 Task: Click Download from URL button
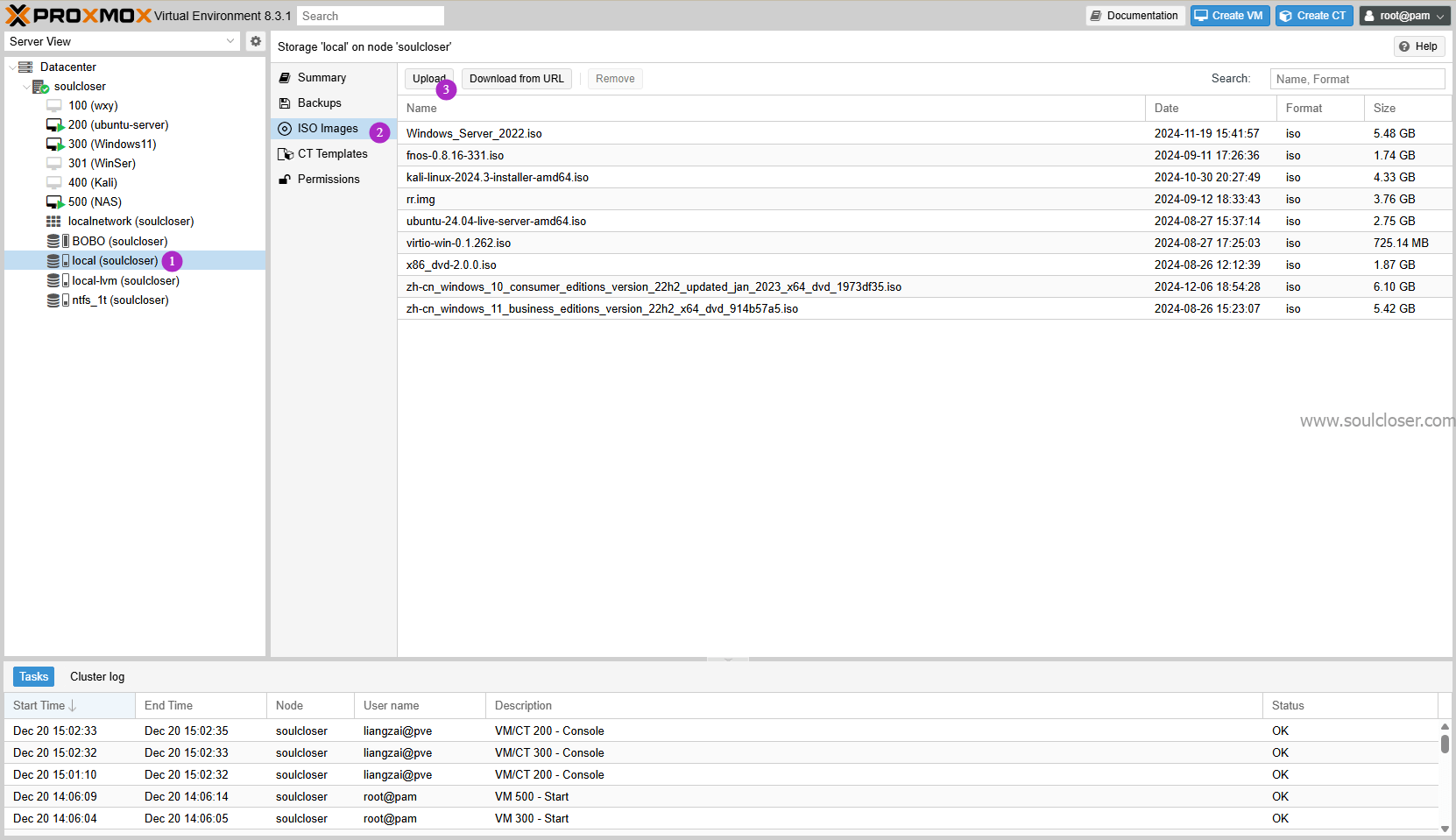pyautogui.click(x=517, y=79)
